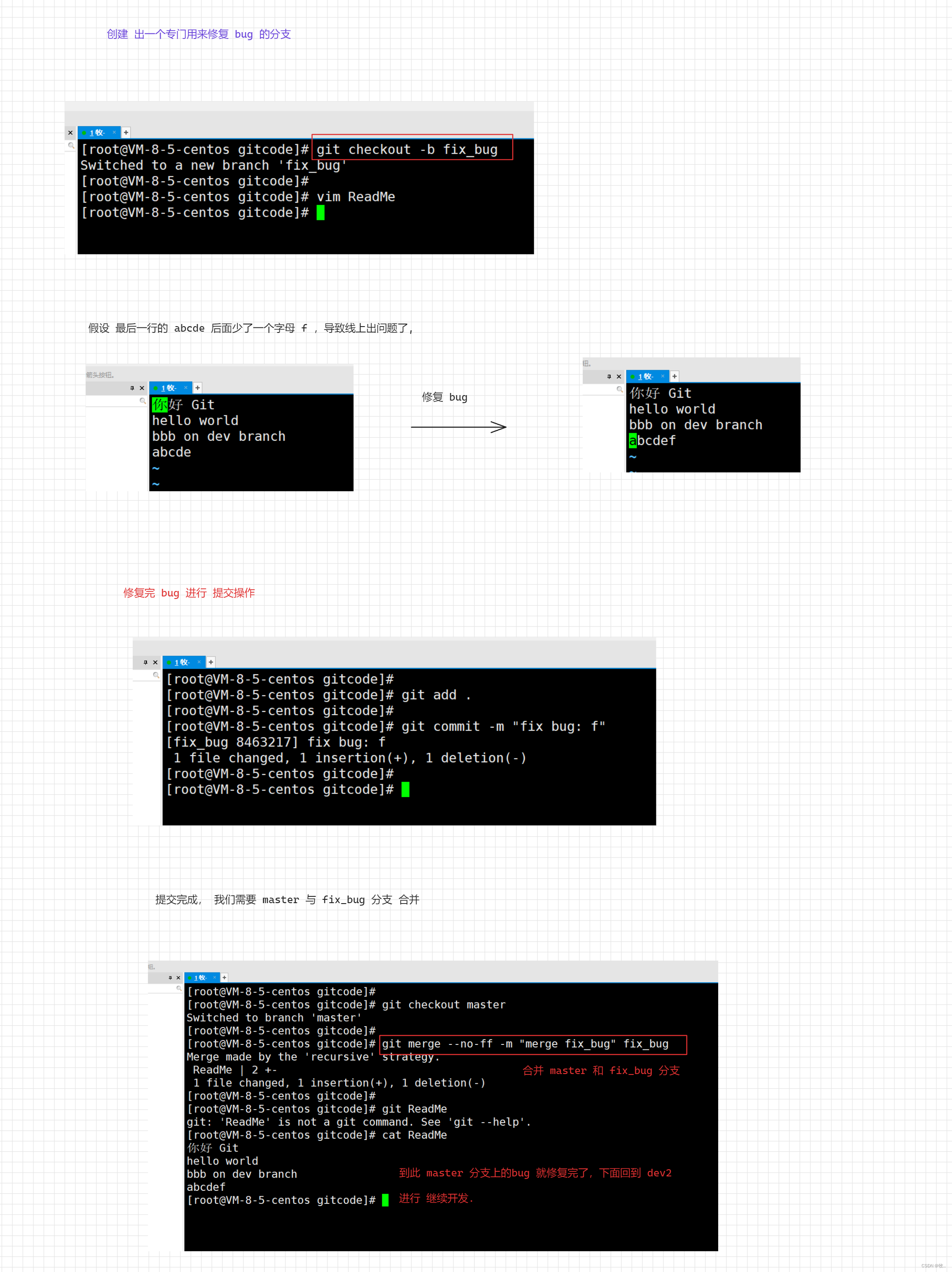The width and height of the screenshot is (952, 1272).
Task: Close the side panel of the abcde vim window
Action: coord(142,388)
